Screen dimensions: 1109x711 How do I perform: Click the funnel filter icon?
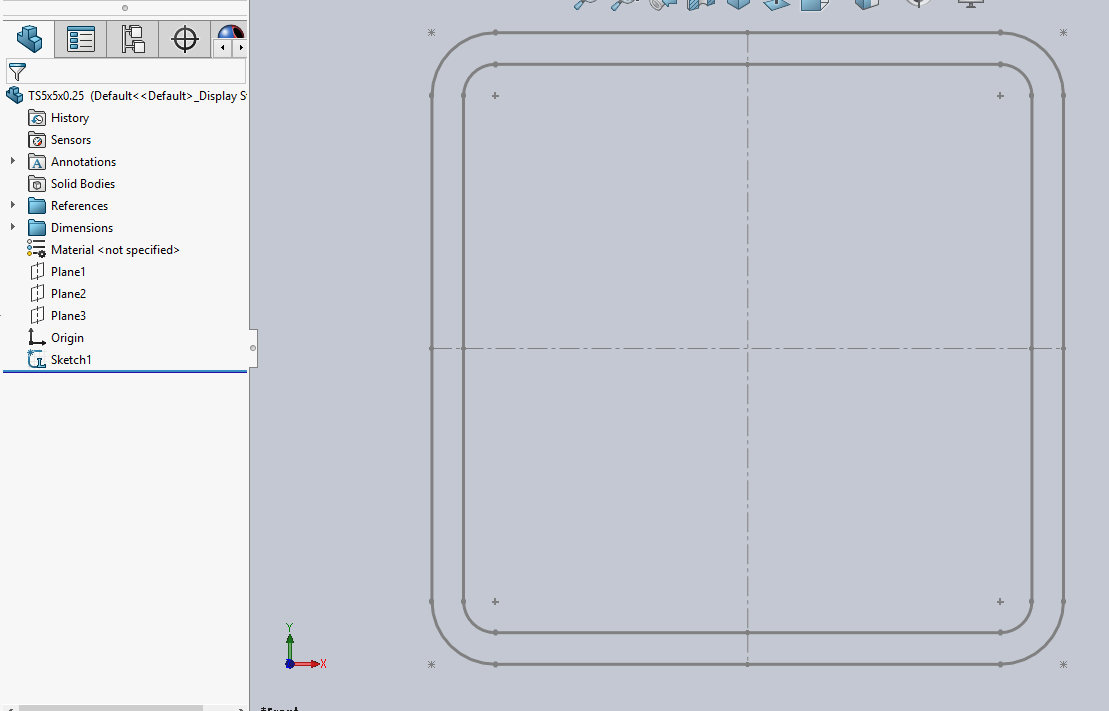point(17,71)
